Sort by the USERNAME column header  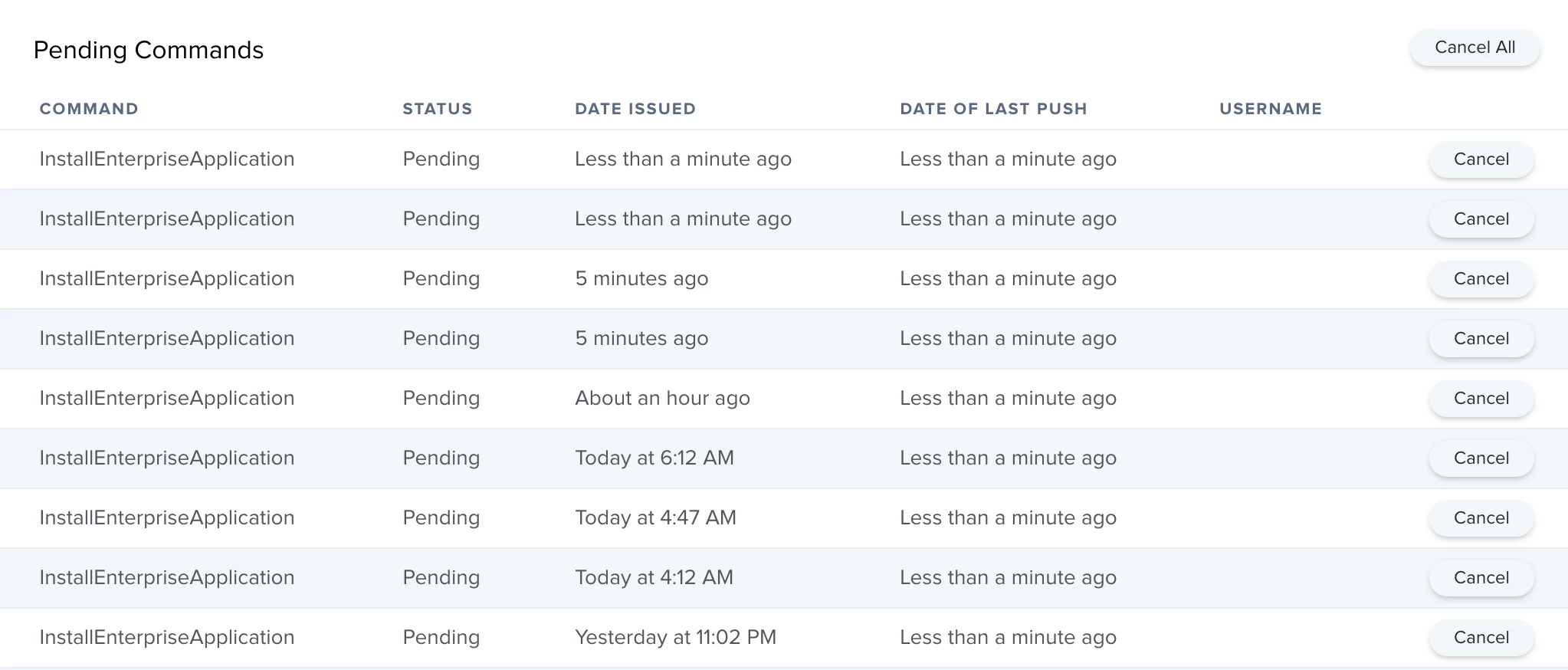click(1271, 109)
